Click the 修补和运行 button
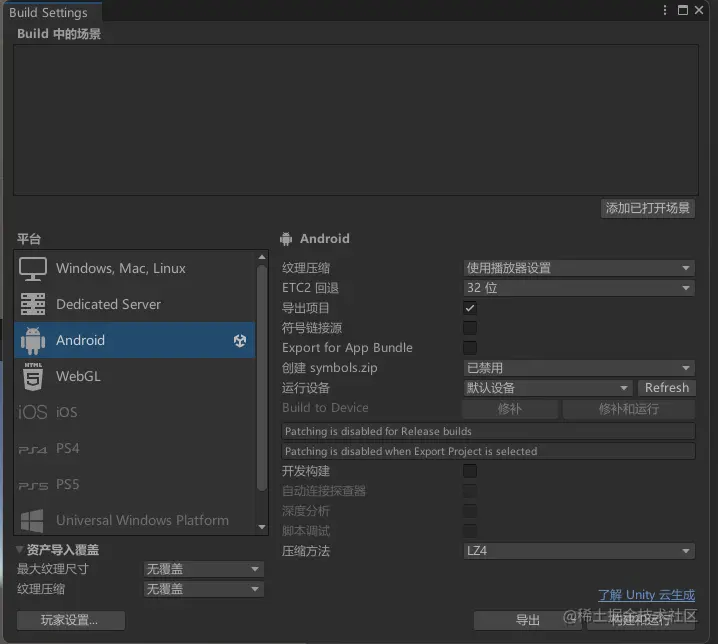This screenshot has height=644, width=718. point(629,409)
